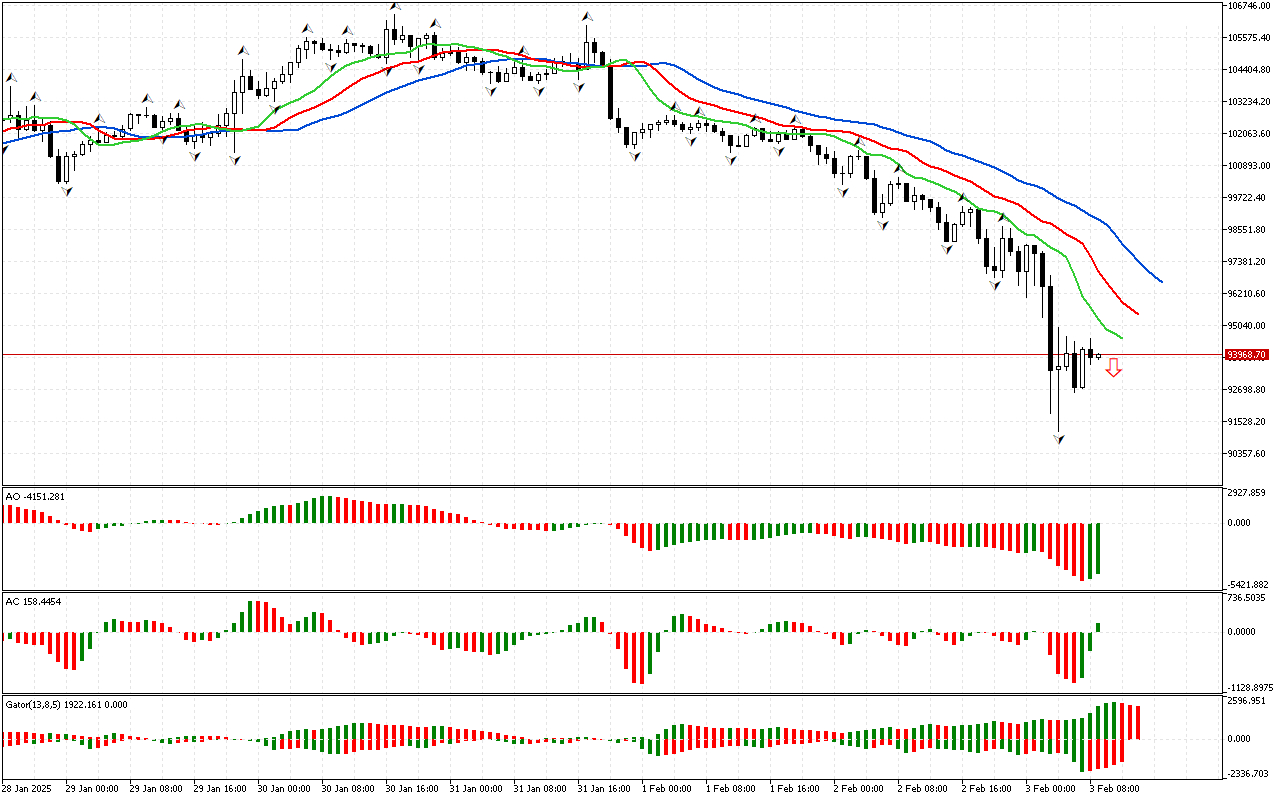Click the -5421.882 AO scale value
The image size is (1280, 800).
1248,585
